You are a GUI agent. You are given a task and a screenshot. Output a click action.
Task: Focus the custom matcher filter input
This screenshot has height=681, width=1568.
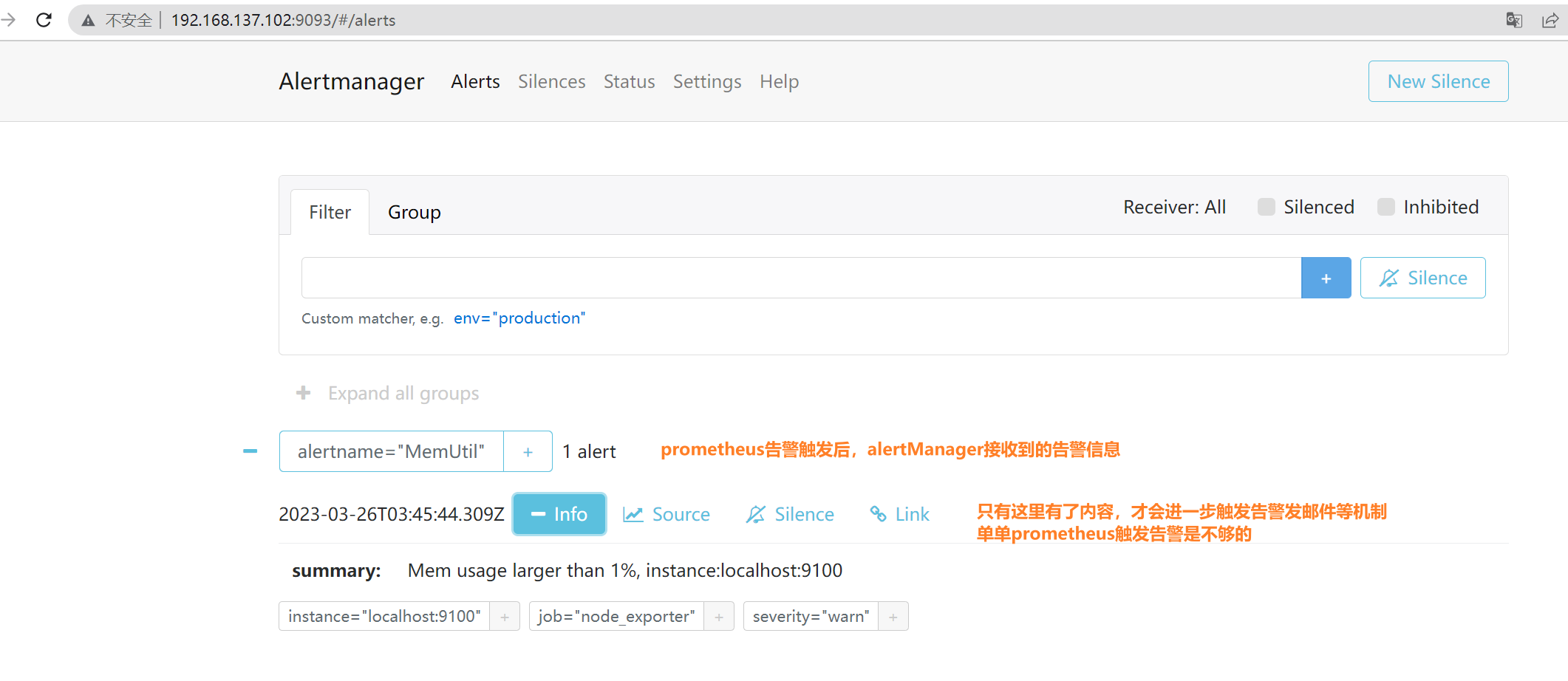click(801, 278)
